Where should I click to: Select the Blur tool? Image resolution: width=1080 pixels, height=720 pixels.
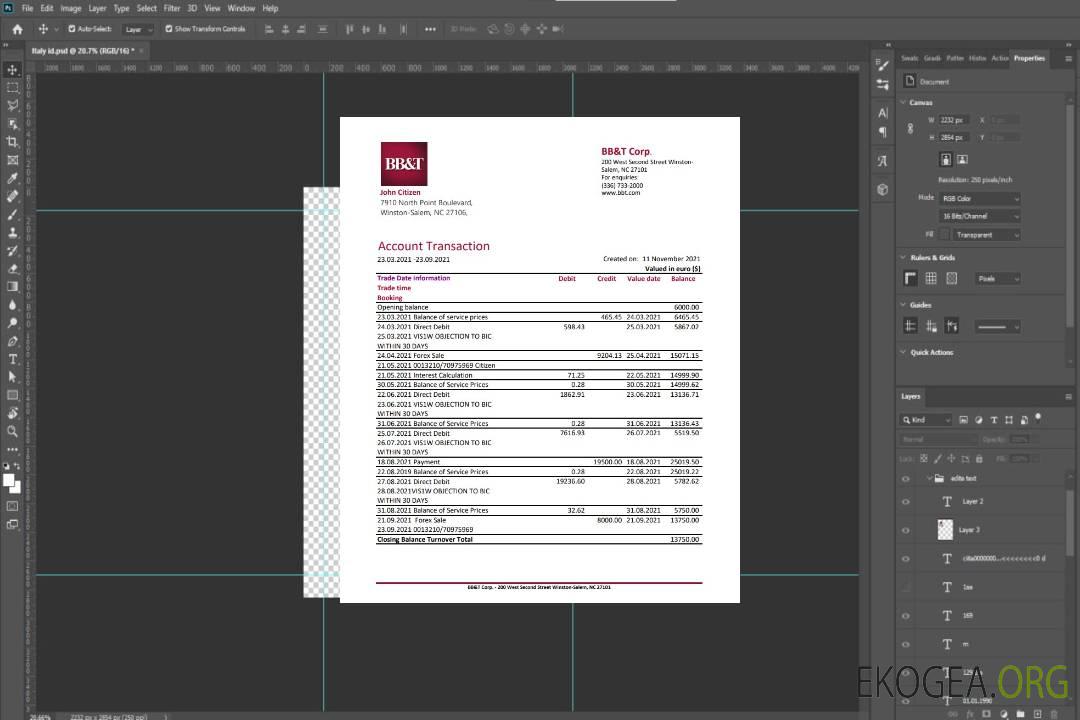[x=12, y=305]
